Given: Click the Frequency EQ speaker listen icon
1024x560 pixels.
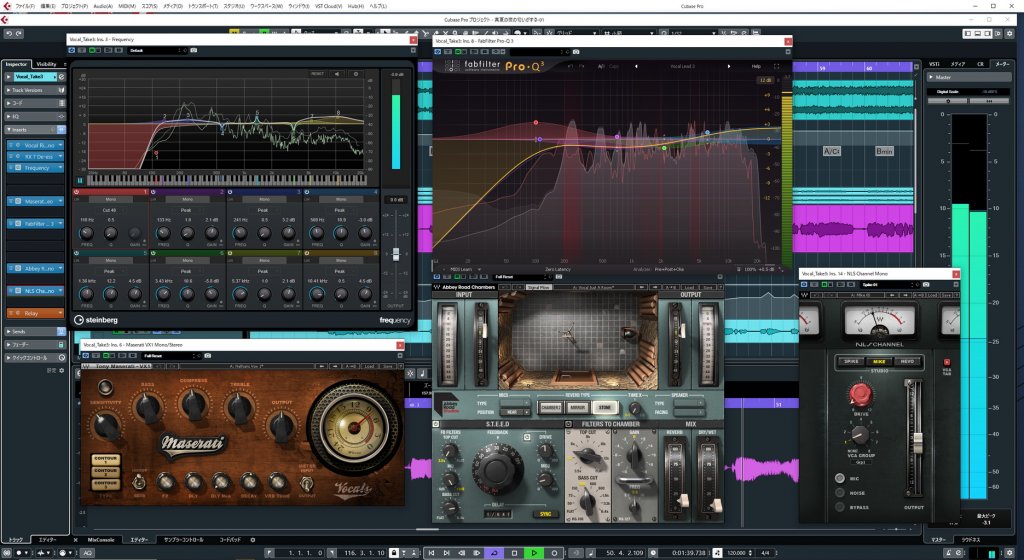Looking at the screenshot, I should [x=337, y=73].
